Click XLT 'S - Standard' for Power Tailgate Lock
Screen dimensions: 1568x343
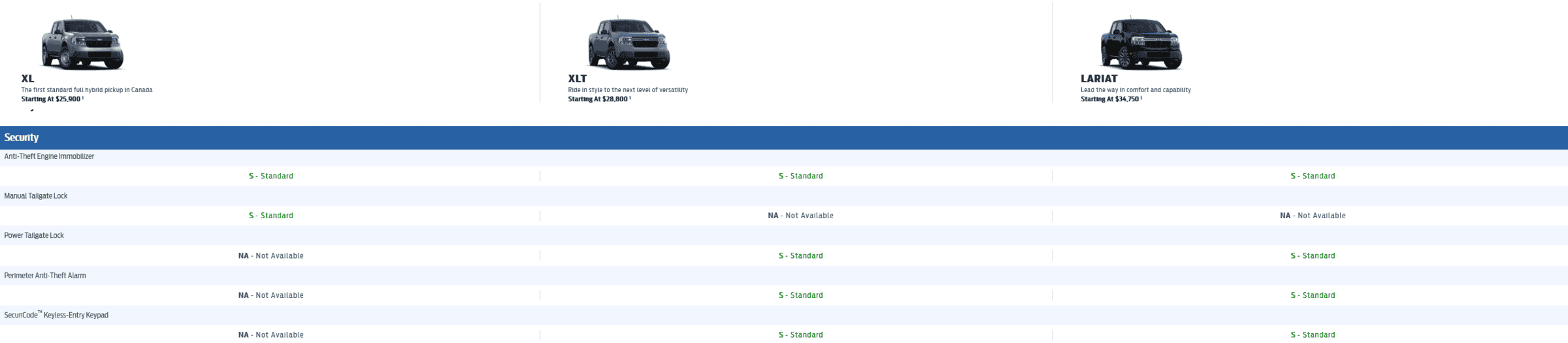coord(801,256)
